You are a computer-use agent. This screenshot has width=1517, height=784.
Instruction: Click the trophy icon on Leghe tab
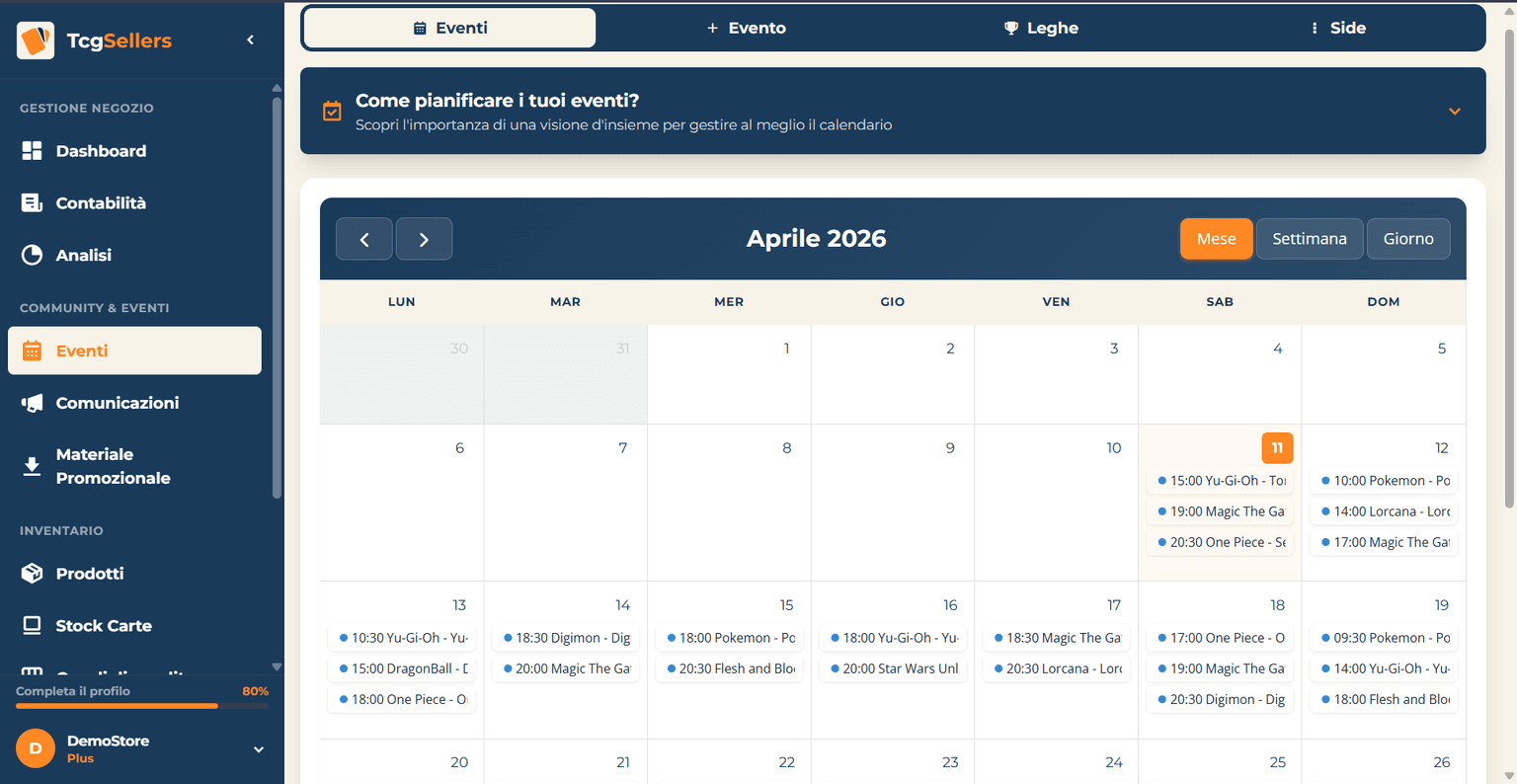(x=1010, y=28)
